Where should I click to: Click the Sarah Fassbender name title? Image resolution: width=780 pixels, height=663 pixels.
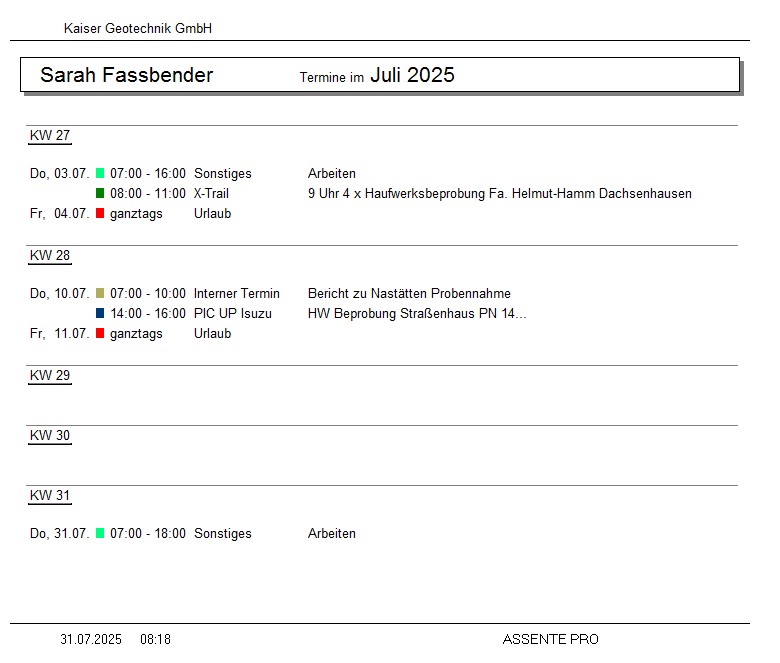point(126,75)
